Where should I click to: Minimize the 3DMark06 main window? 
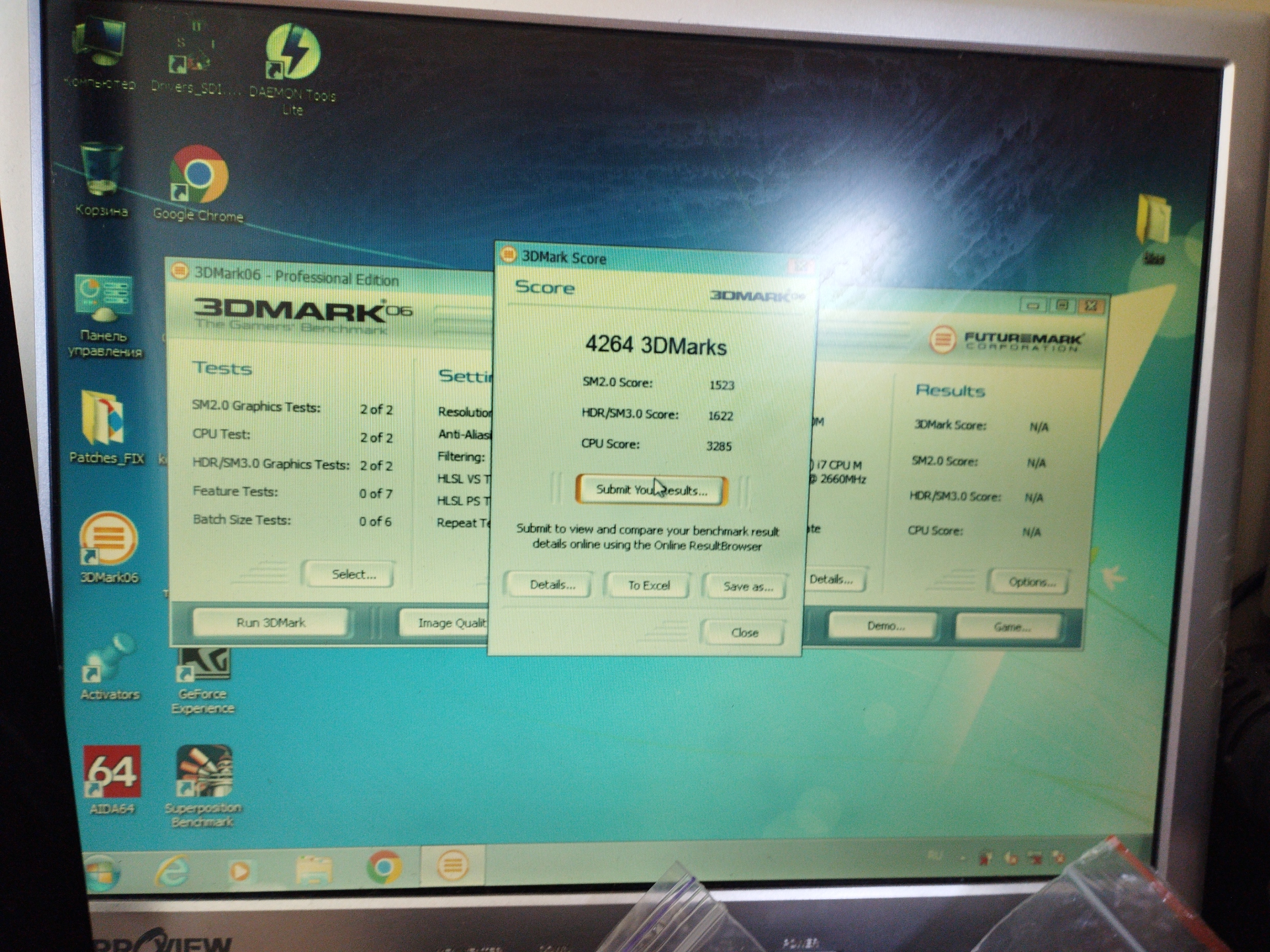(x=1033, y=305)
